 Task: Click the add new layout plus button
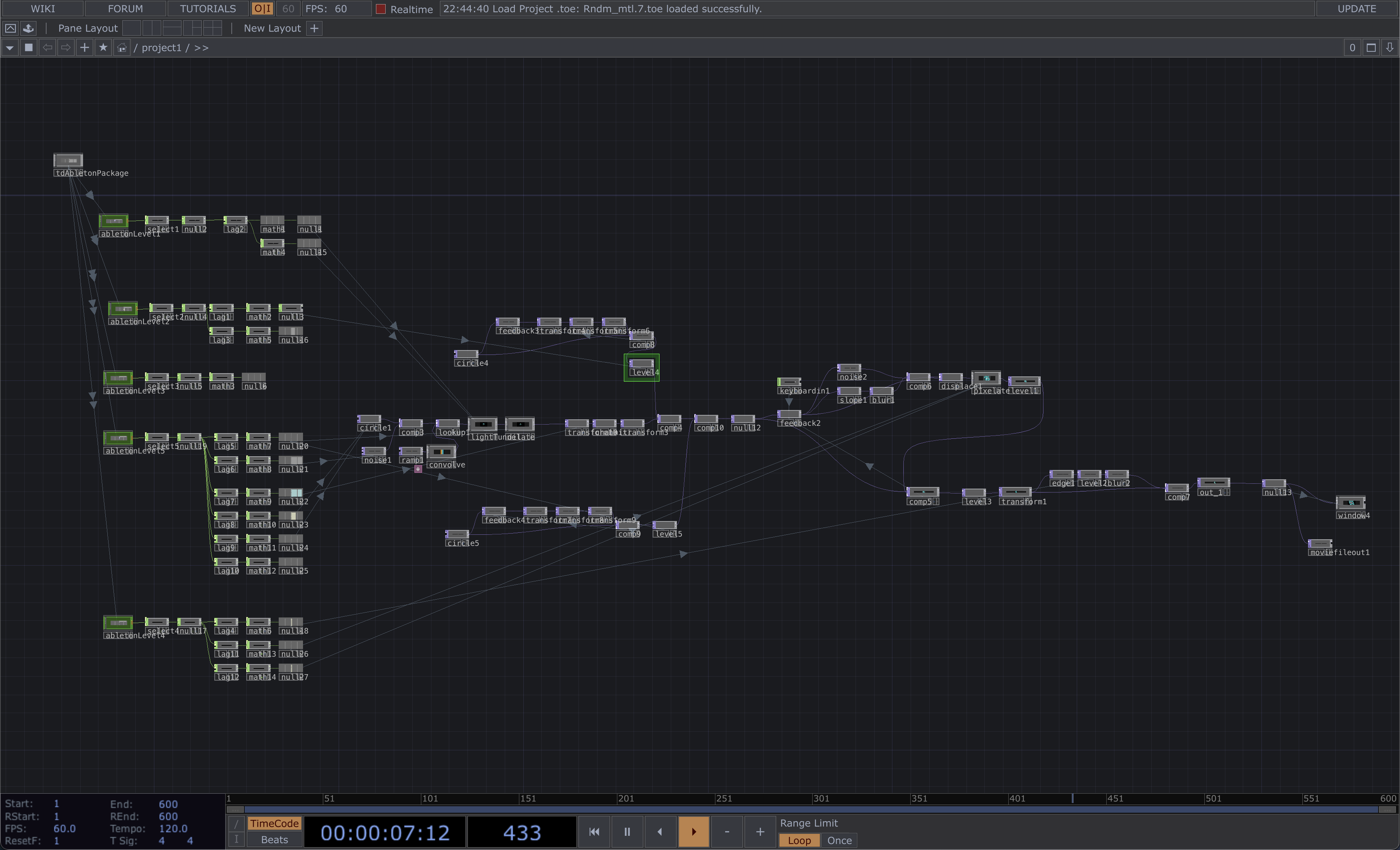coord(314,28)
